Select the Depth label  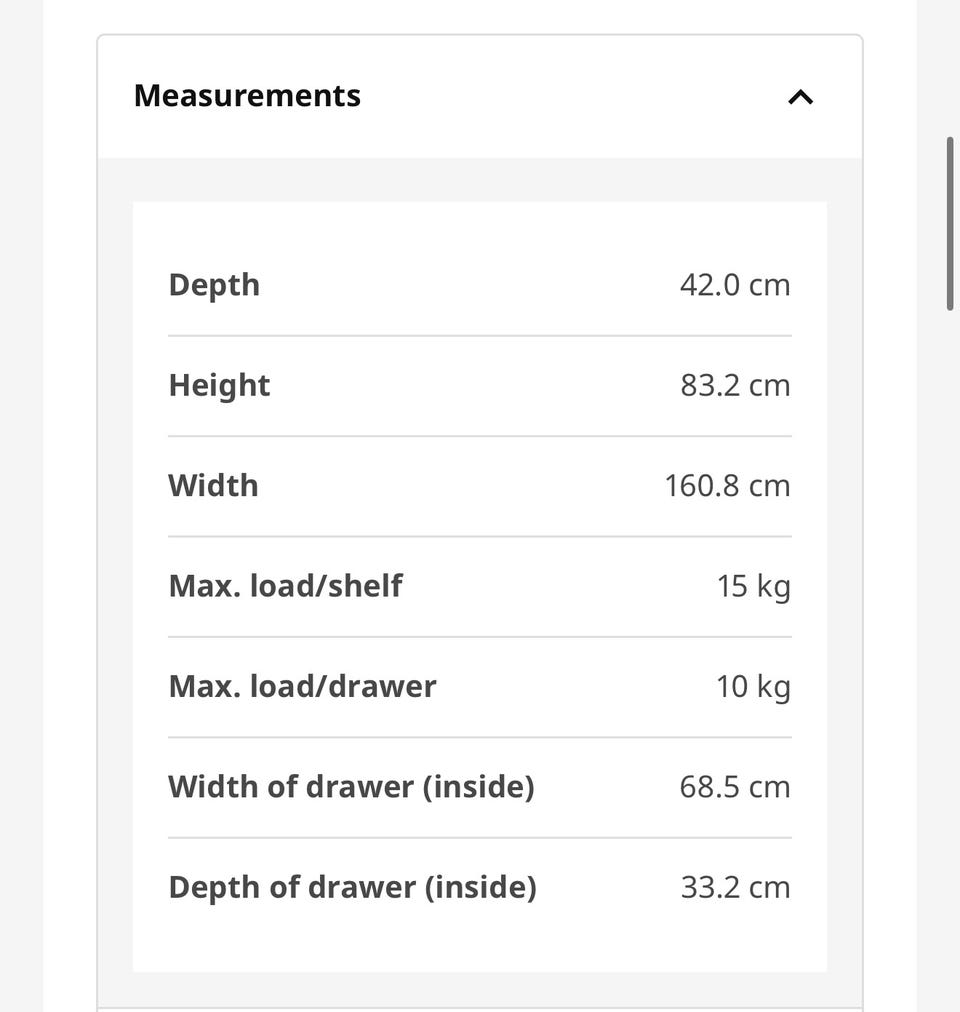(x=214, y=285)
